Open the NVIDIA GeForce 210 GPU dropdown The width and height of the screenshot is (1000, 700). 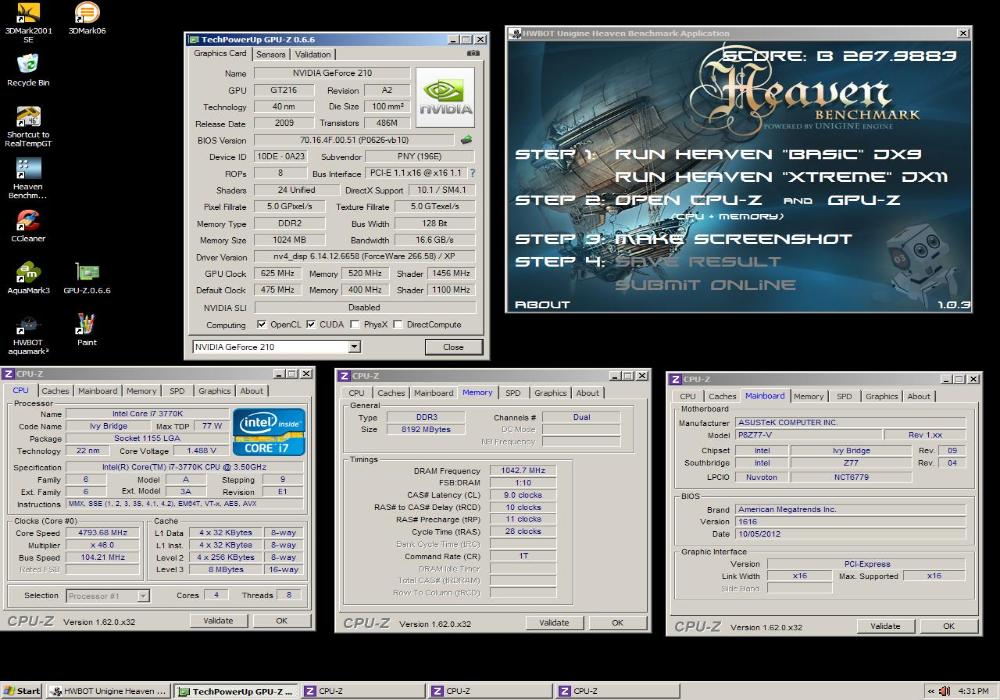point(355,347)
